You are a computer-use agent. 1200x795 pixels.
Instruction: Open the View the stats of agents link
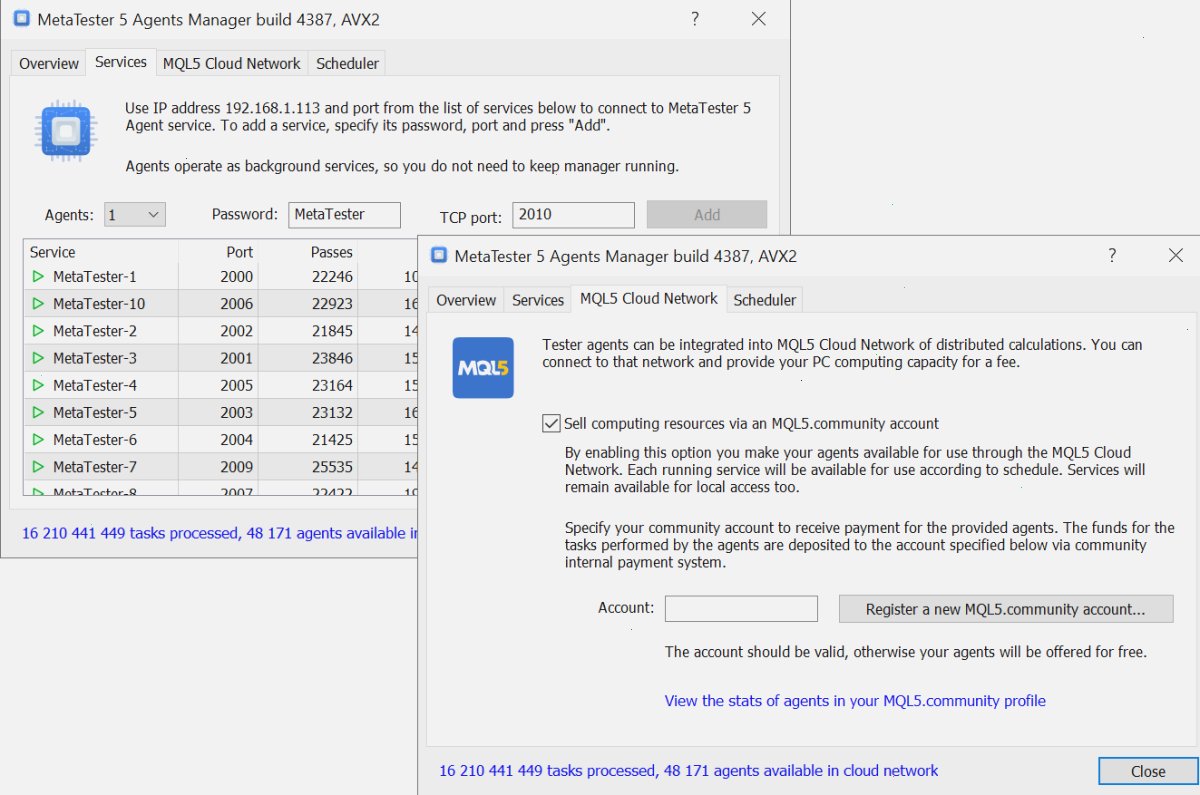click(x=855, y=701)
